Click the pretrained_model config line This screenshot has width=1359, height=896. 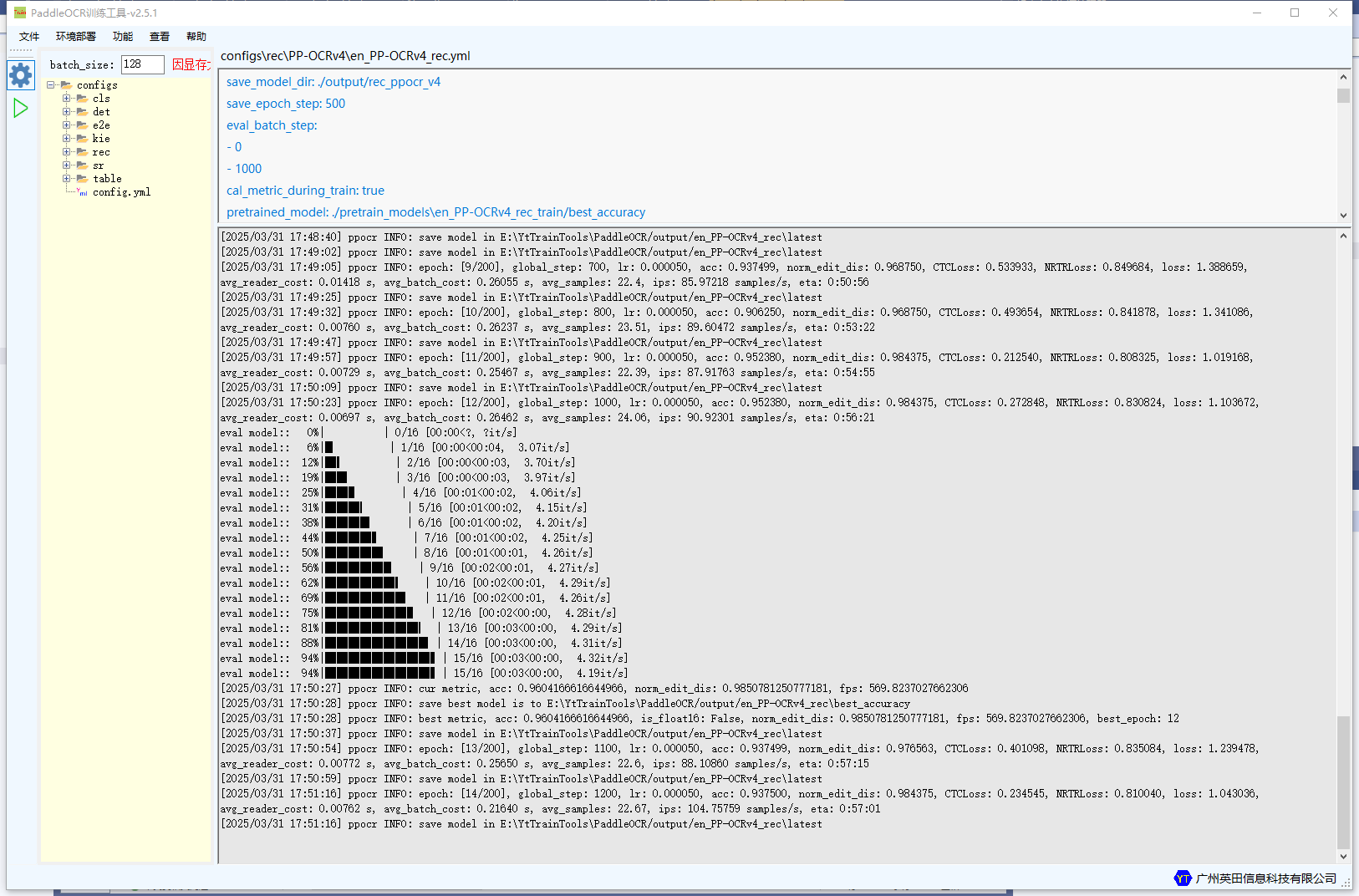[435, 212]
